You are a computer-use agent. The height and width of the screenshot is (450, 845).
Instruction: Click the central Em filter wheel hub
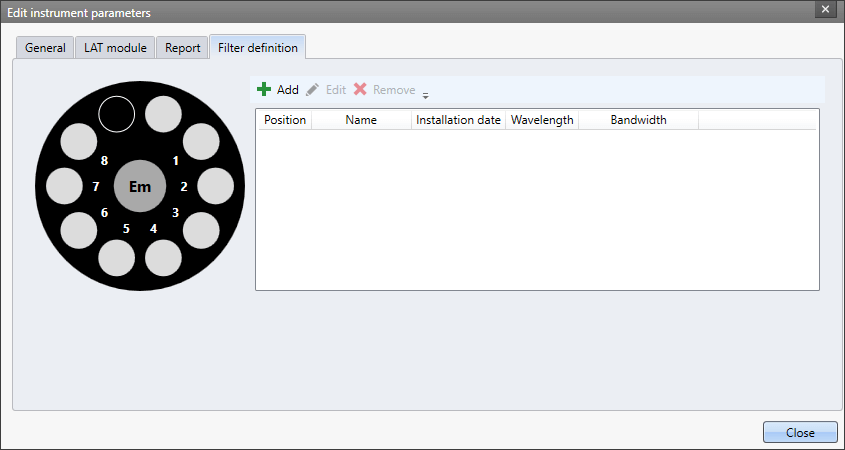point(139,186)
